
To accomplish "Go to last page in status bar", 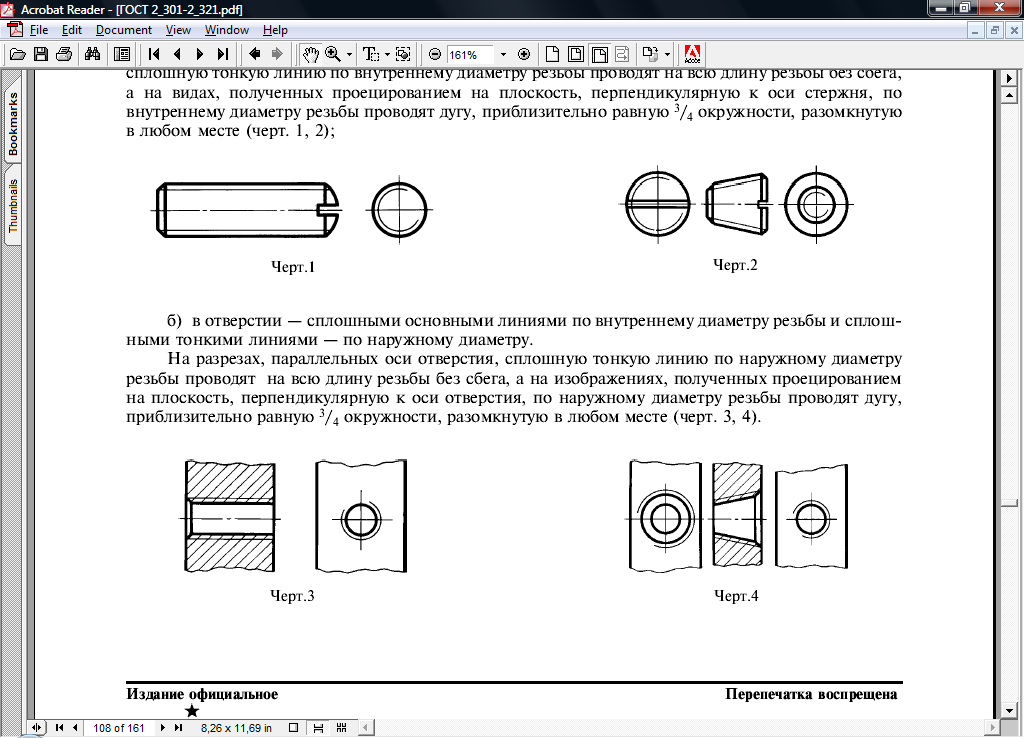I will pos(178,728).
